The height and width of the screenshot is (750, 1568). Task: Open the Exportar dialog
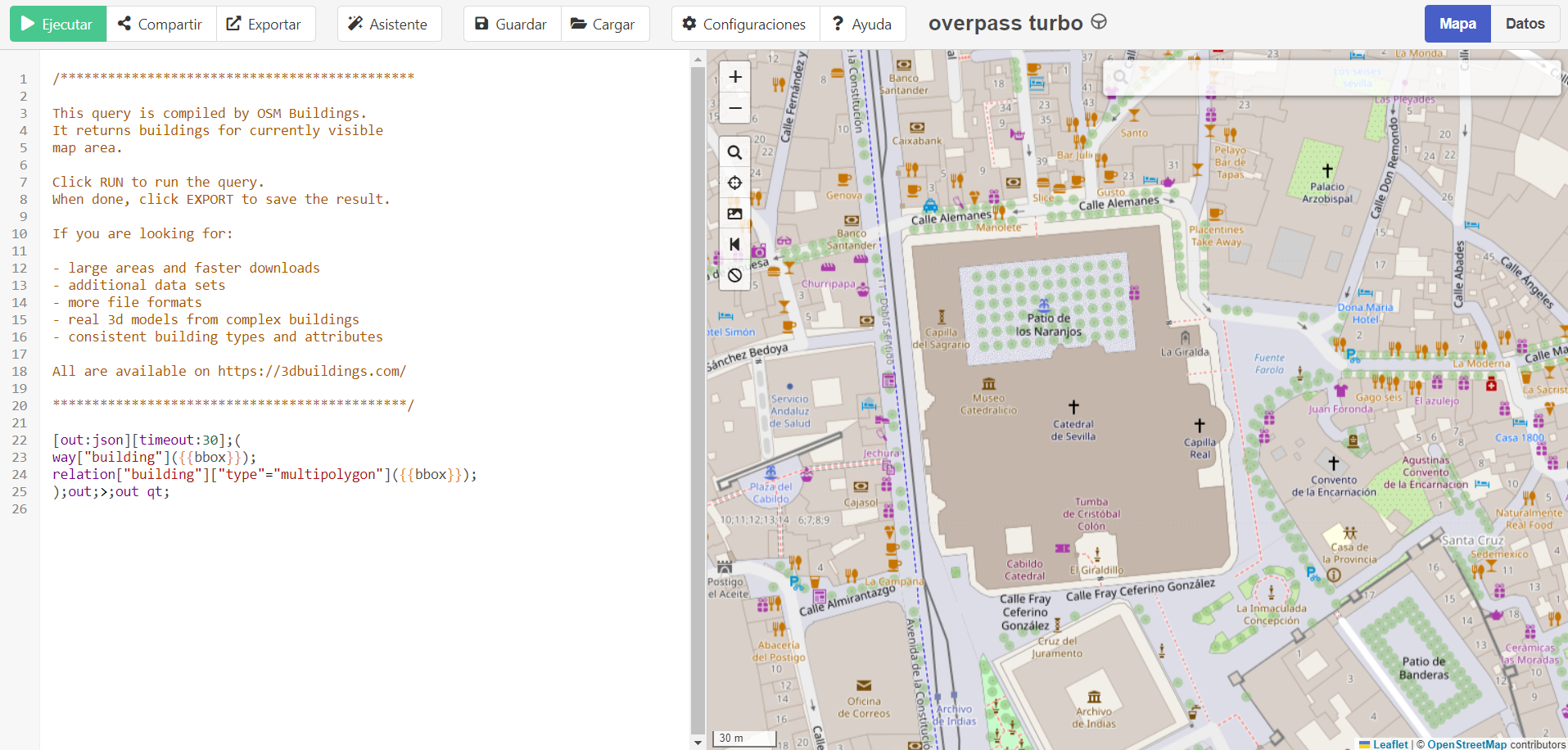click(265, 24)
